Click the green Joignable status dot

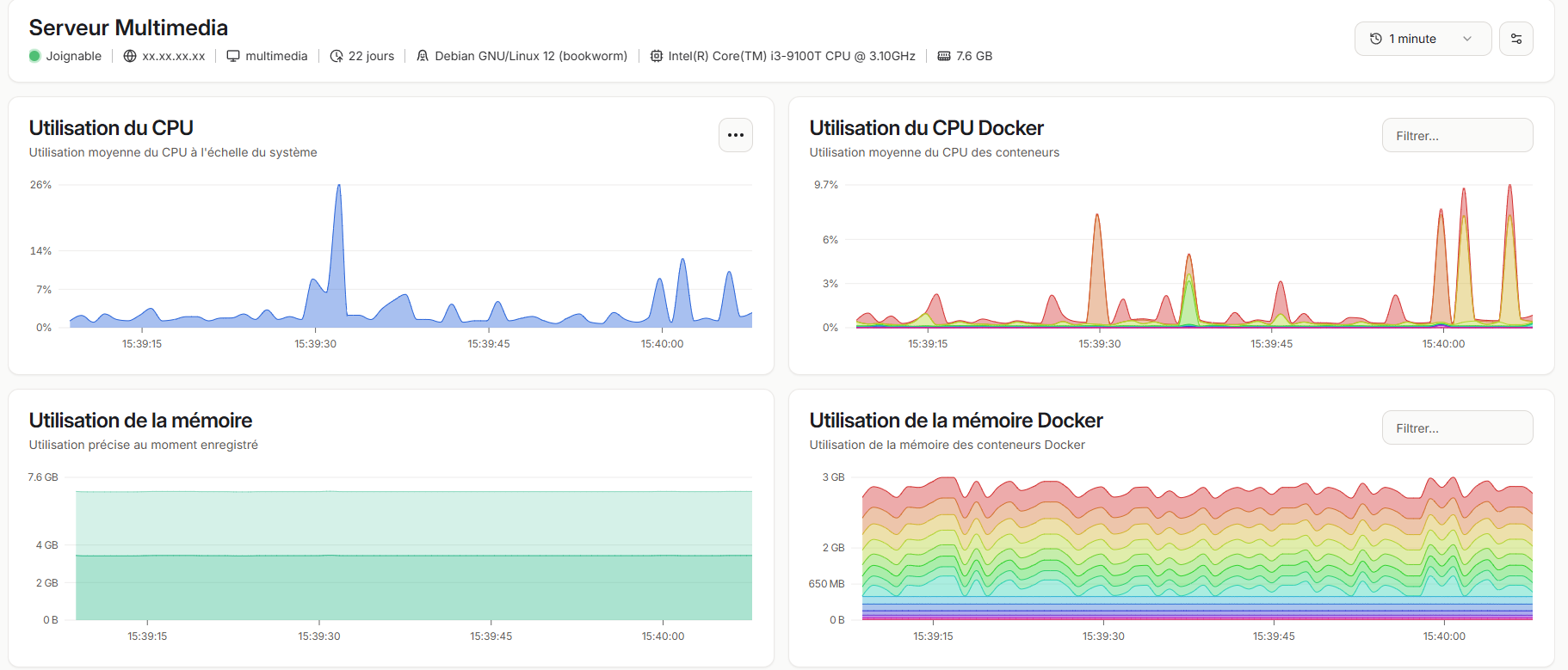tap(34, 56)
